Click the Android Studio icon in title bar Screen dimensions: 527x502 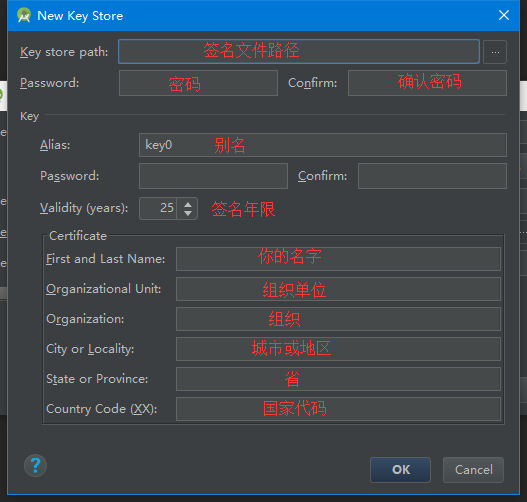pos(24,15)
